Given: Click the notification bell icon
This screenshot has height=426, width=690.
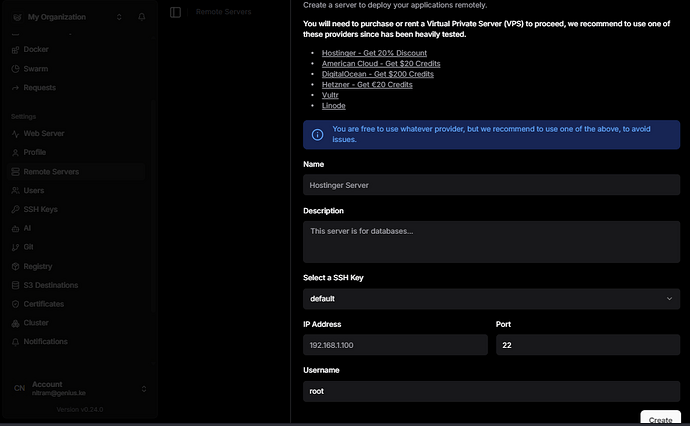Looking at the screenshot, I should coord(141,17).
